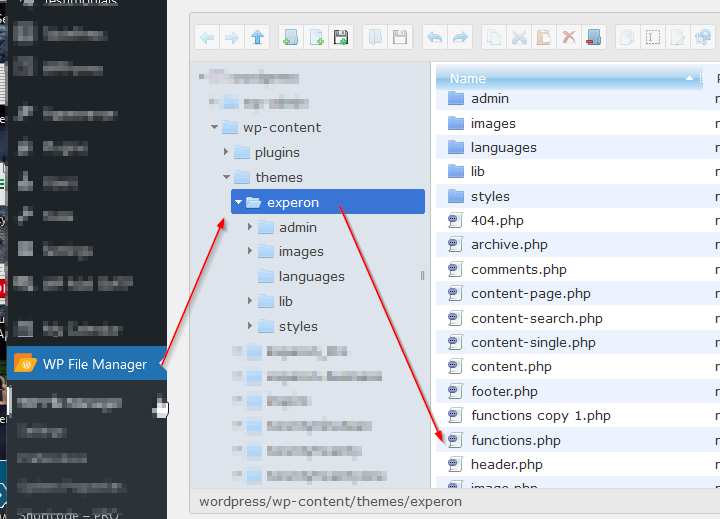Select experon folder in tree

click(x=328, y=202)
